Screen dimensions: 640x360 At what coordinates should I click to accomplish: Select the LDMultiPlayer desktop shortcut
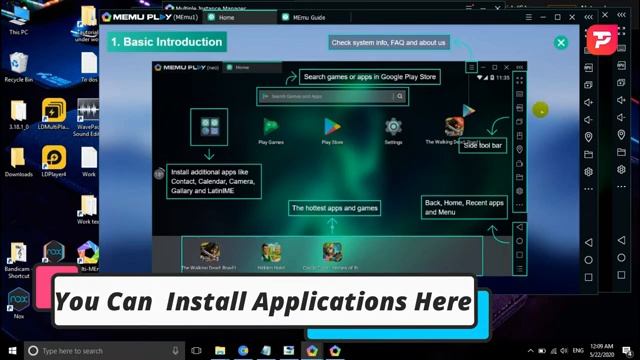[53, 114]
